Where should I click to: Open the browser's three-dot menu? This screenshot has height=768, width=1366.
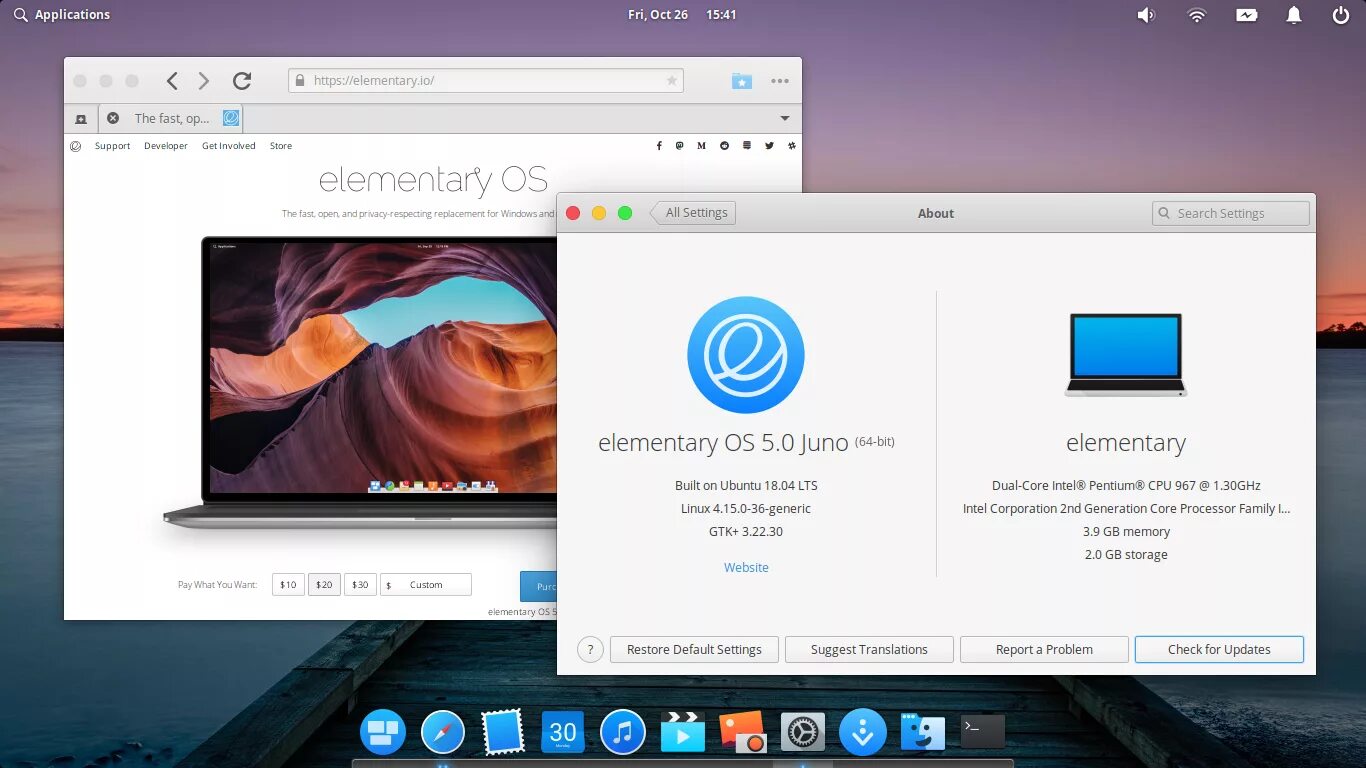[x=780, y=81]
